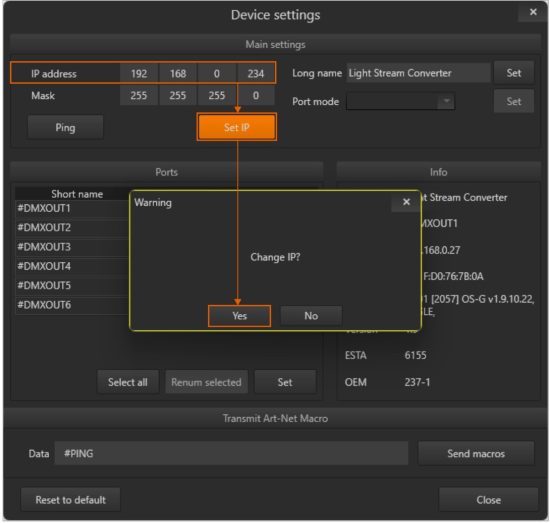The width and height of the screenshot is (550, 523).
Task: Close the Warning dialog with X
Action: tap(406, 202)
